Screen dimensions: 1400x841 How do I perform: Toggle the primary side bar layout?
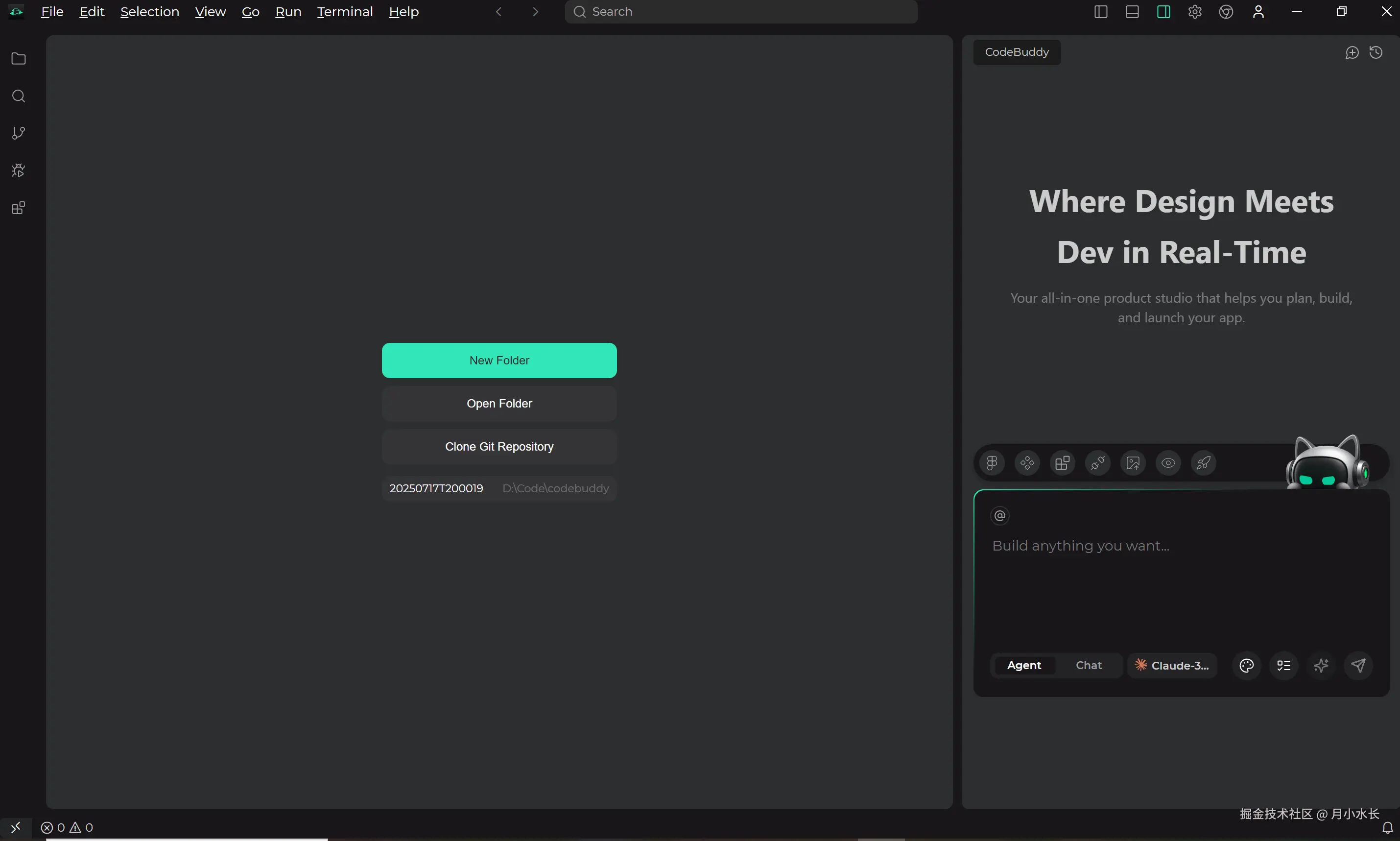click(x=1100, y=12)
